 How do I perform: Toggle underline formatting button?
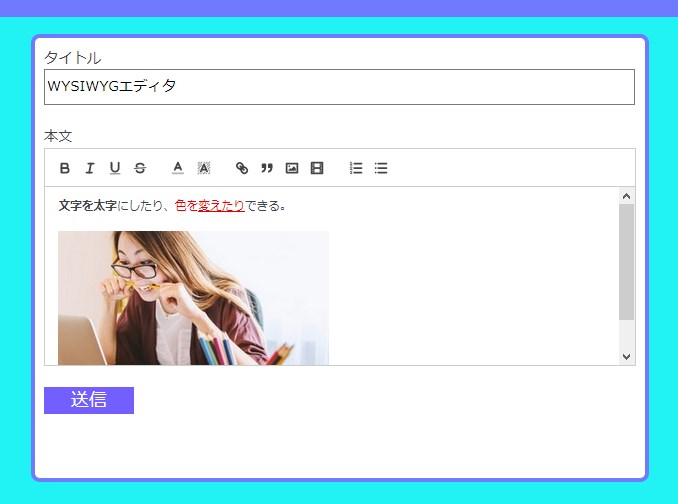pos(115,168)
